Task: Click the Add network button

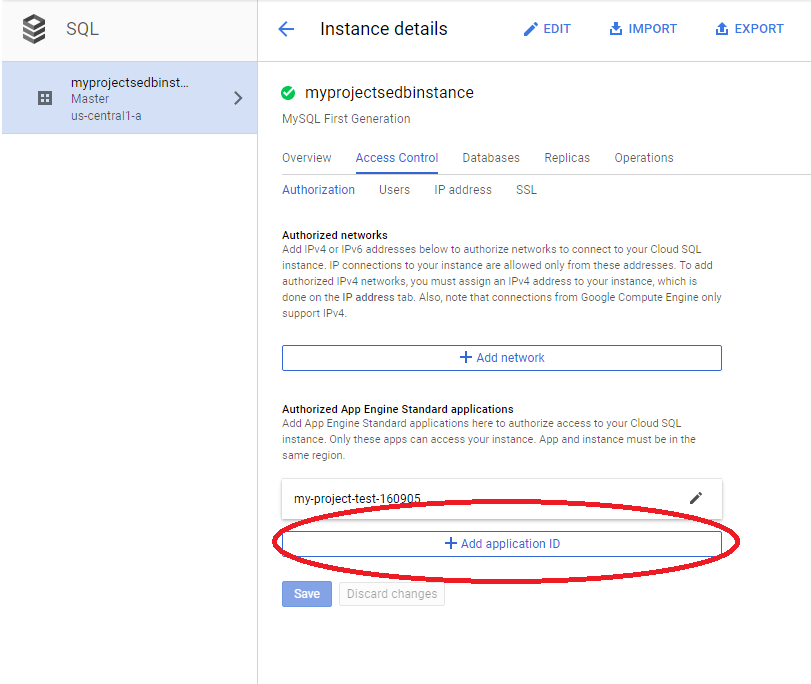Action: click(502, 358)
